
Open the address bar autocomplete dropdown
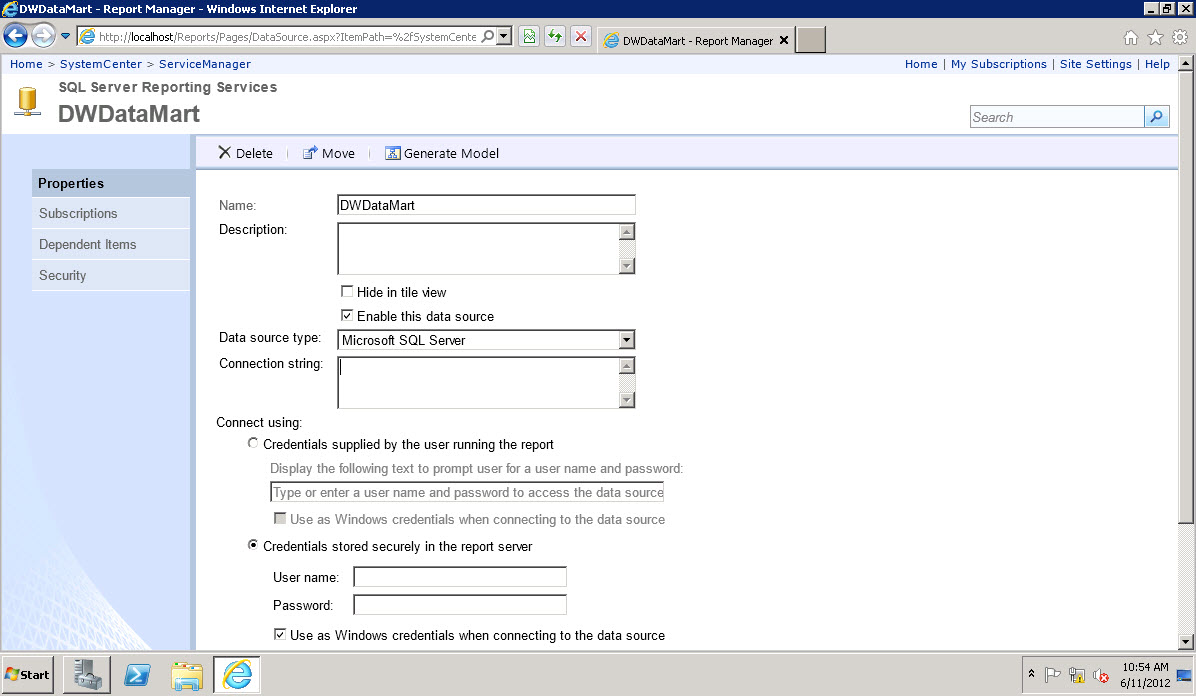coord(504,36)
